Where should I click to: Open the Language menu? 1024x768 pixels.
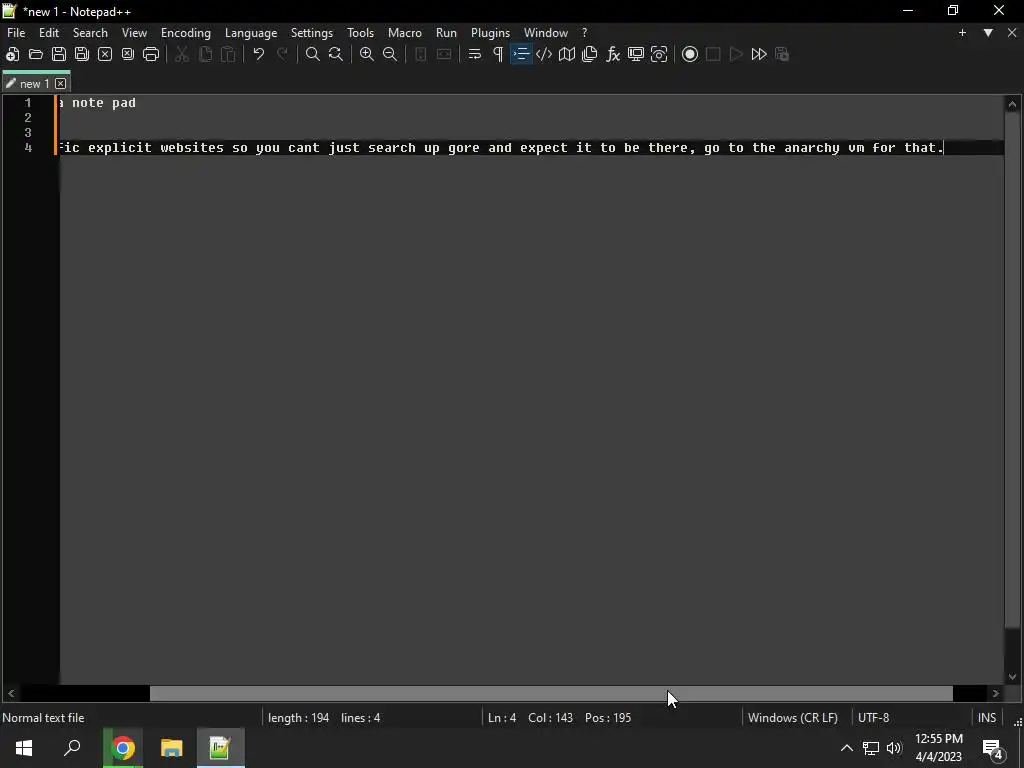251,33
